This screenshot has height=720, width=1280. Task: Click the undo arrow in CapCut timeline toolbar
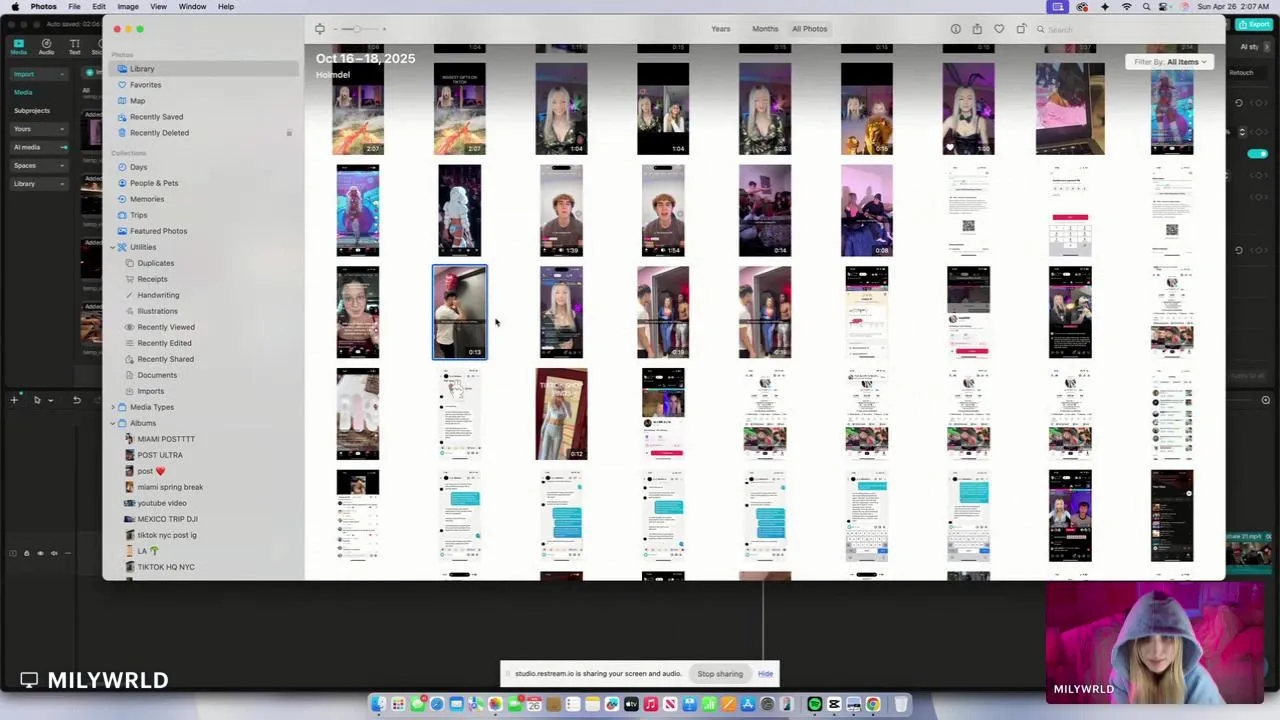(76, 400)
